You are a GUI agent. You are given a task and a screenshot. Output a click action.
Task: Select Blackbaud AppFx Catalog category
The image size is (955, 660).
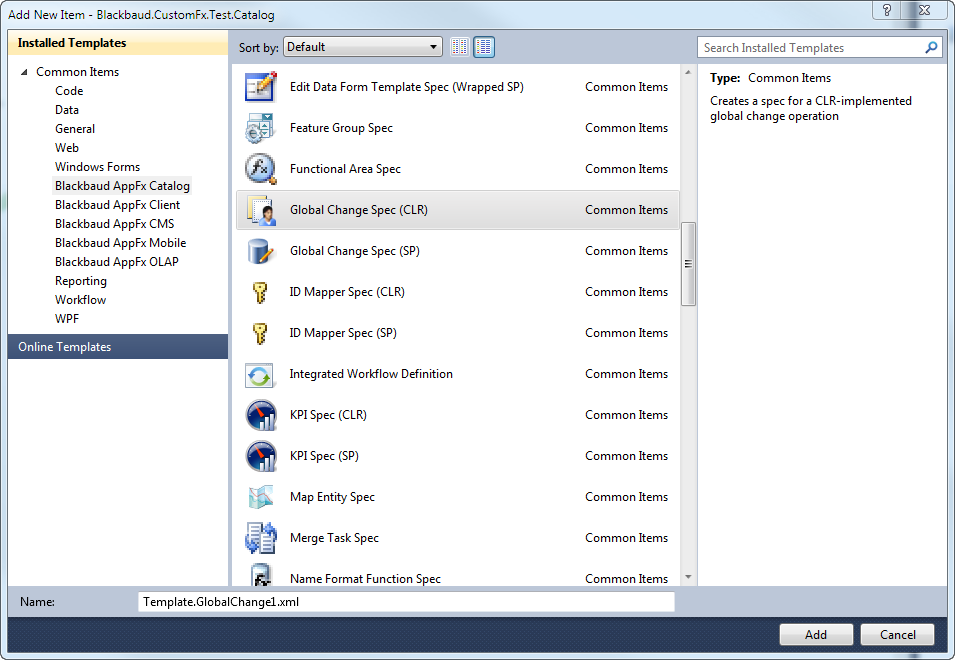[x=122, y=186]
